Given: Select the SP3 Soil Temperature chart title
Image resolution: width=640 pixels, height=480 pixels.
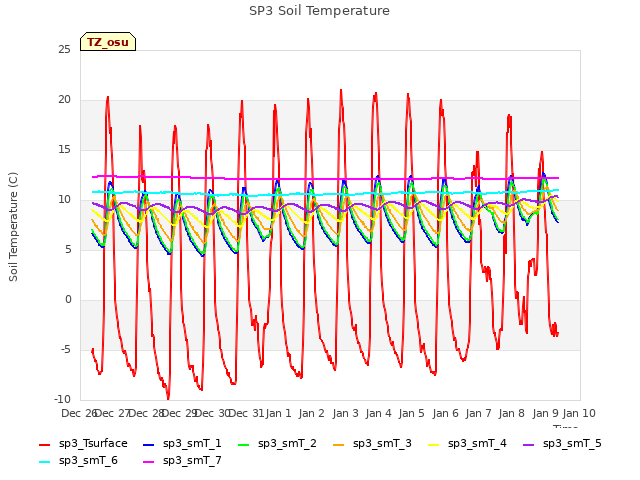Looking at the screenshot, I should coord(319,11).
